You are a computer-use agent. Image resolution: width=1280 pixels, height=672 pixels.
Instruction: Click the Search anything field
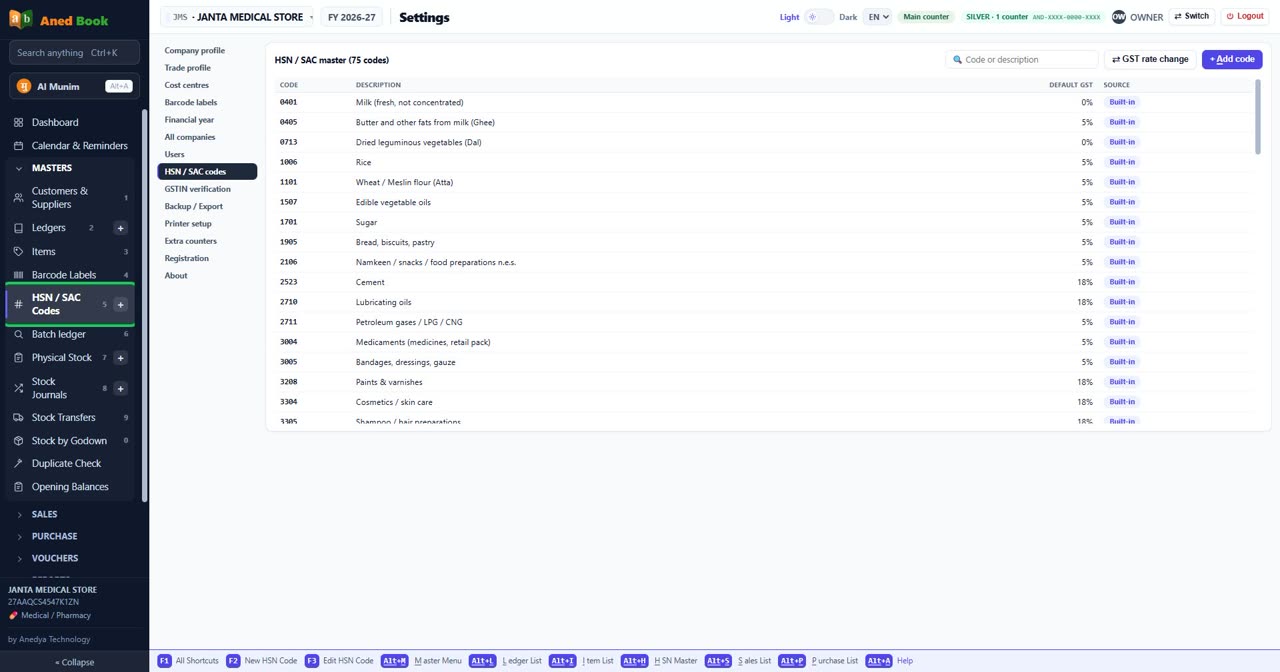click(x=74, y=53)
